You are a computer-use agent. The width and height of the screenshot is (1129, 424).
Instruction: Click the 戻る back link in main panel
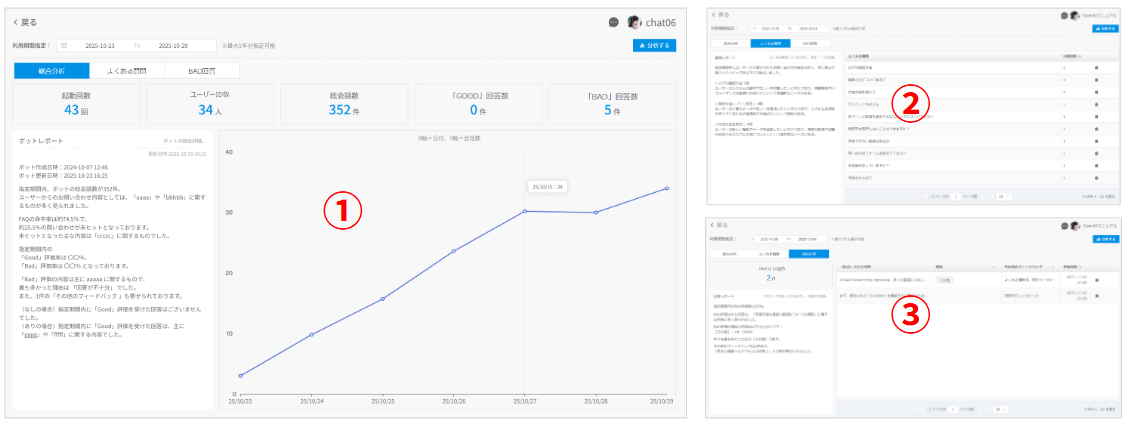pyautogui.click(x=27, y=22)
